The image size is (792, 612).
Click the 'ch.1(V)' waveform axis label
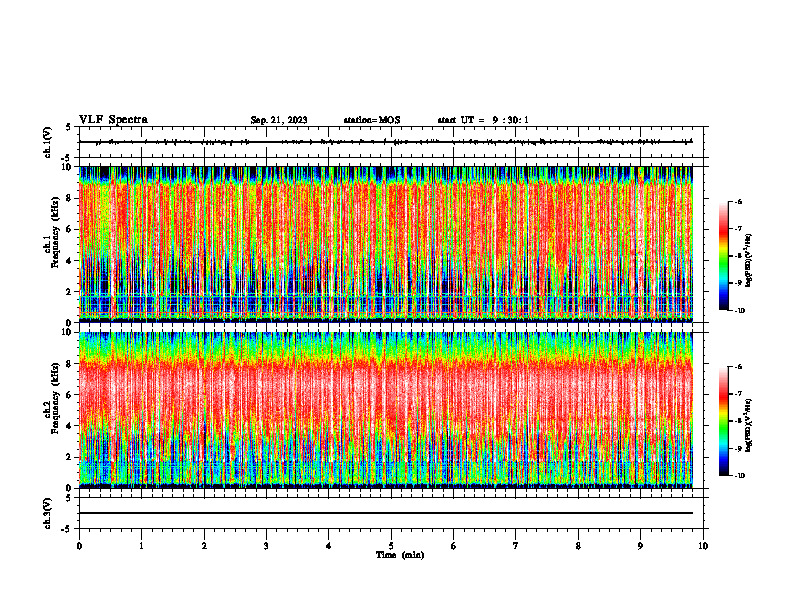tap(48, 142)
